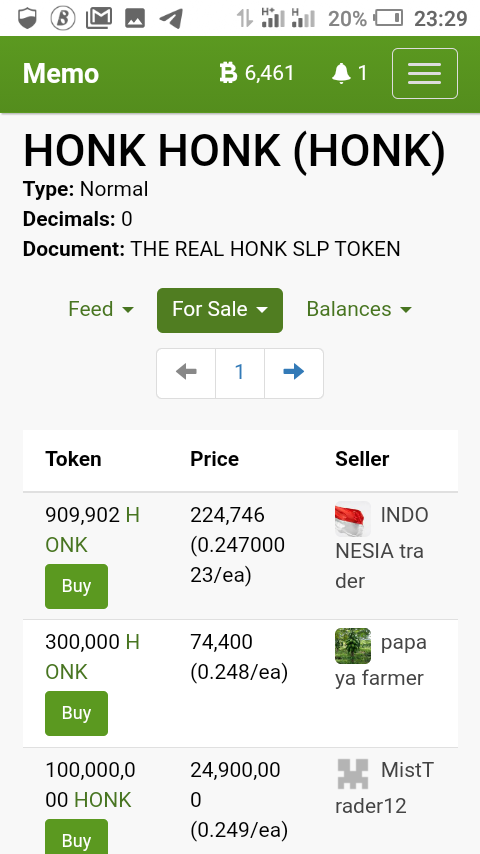Expand the Feed dropdown
This screenshot has height=854, width=480.
click(101, 309)
